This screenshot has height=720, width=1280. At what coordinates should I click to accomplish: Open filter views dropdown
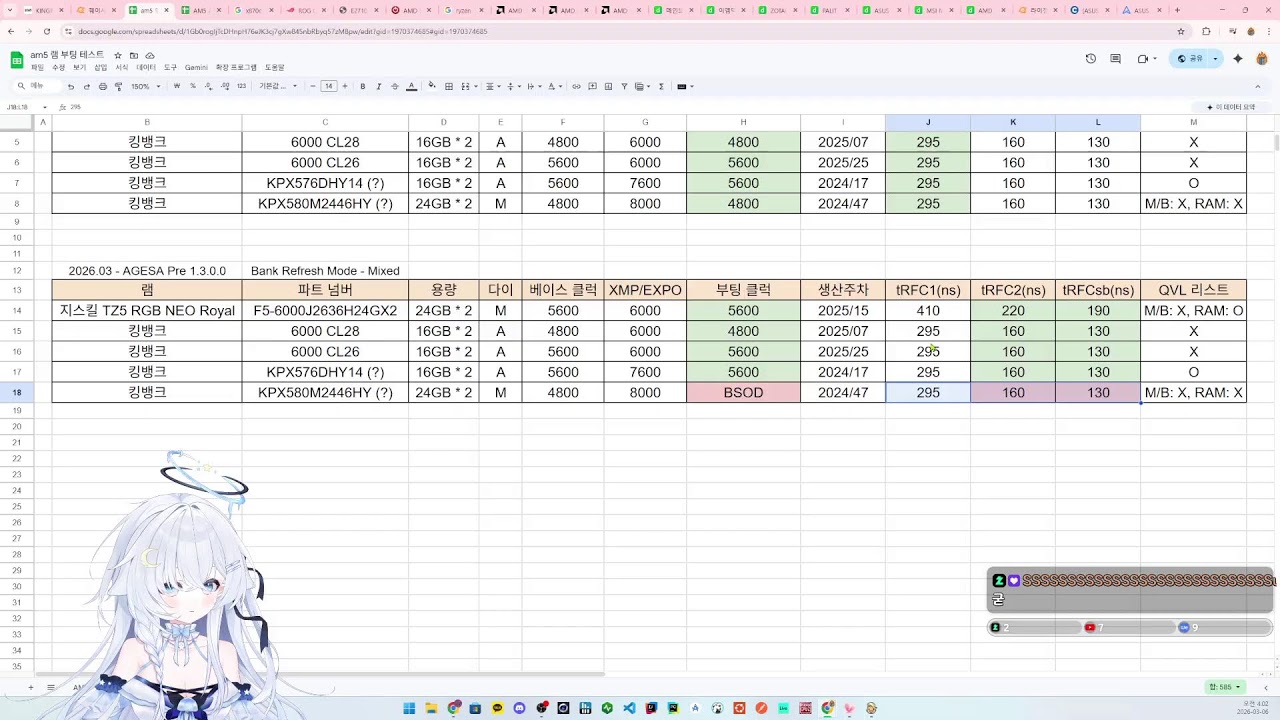point(641,86)
